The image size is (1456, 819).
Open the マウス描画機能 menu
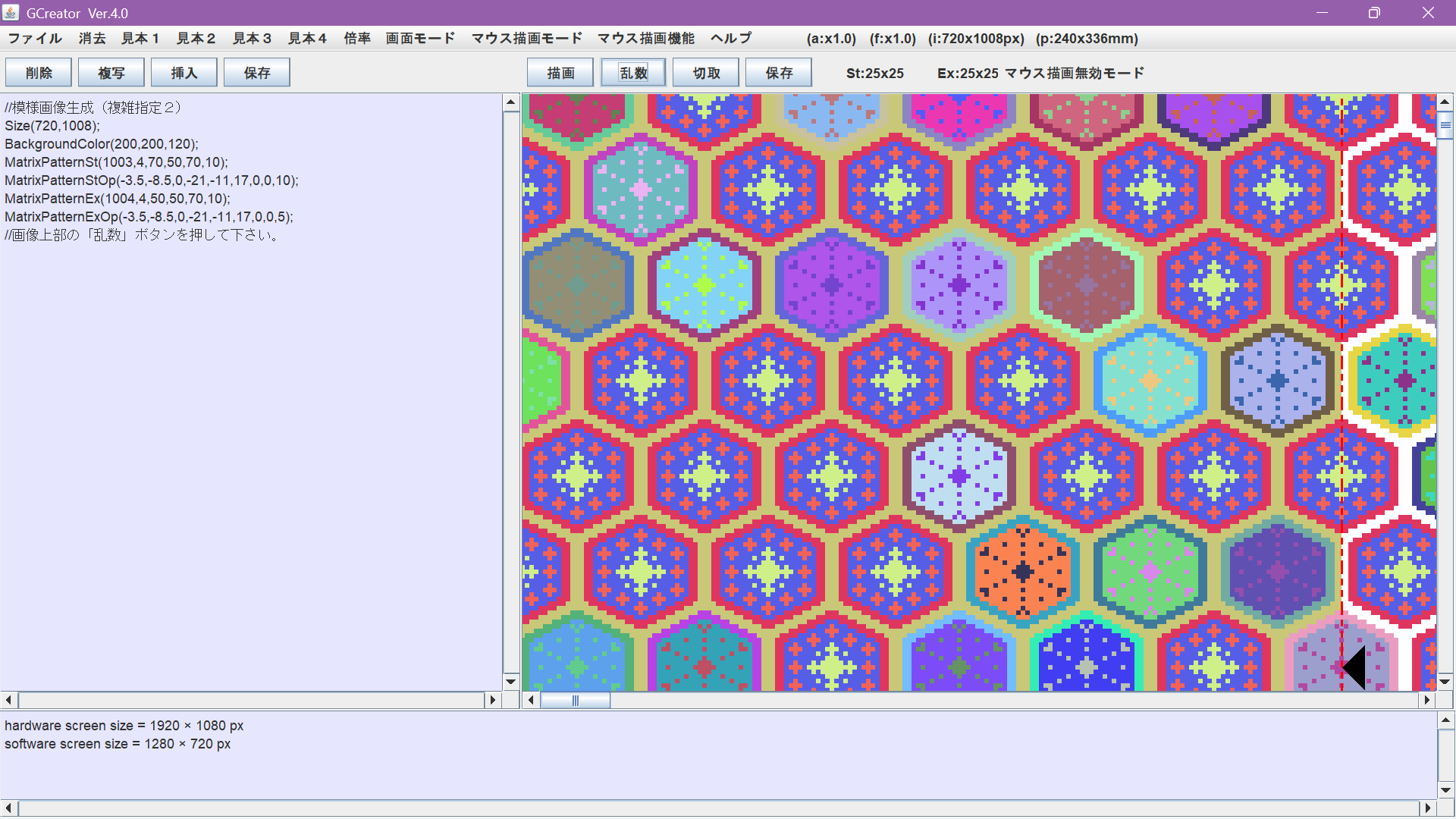coord(646,39)
